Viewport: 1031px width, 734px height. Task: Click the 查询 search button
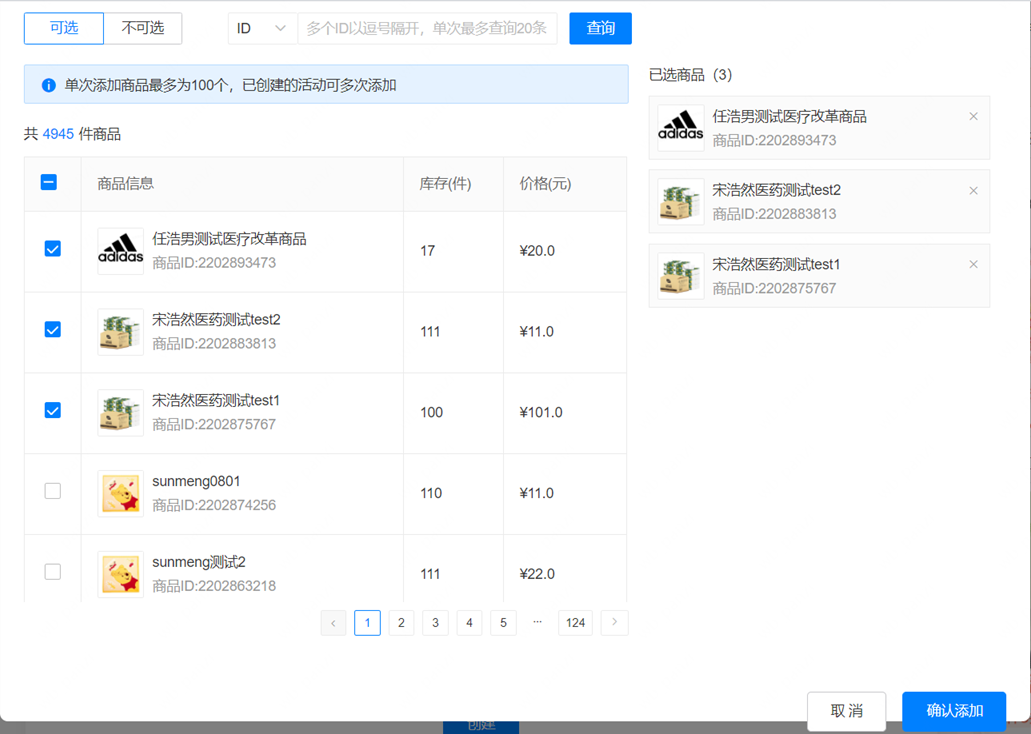[600, 28]
